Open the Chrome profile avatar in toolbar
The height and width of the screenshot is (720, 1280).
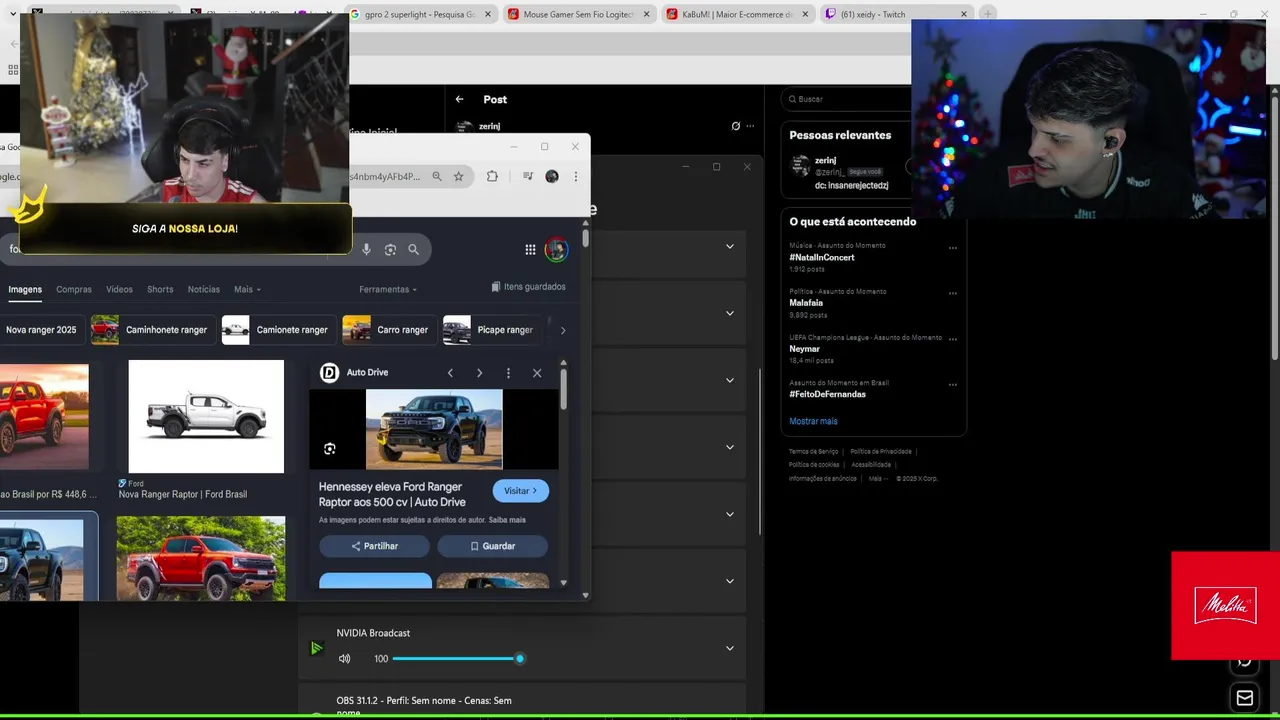coord(552,176)
